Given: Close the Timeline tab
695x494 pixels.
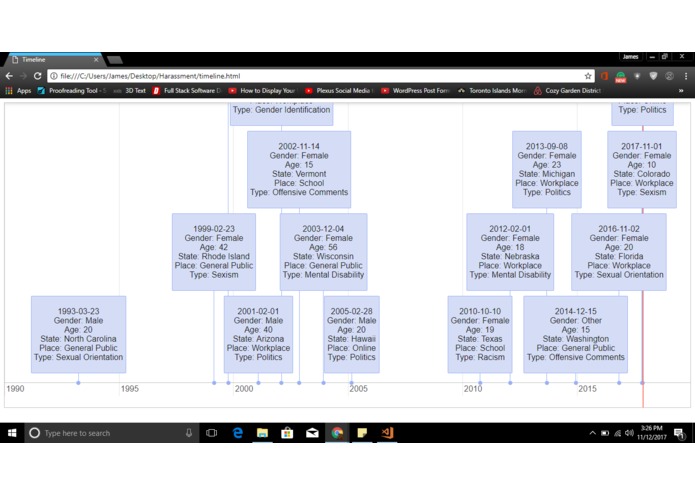Looking at the screenshot, I should 96,59.
